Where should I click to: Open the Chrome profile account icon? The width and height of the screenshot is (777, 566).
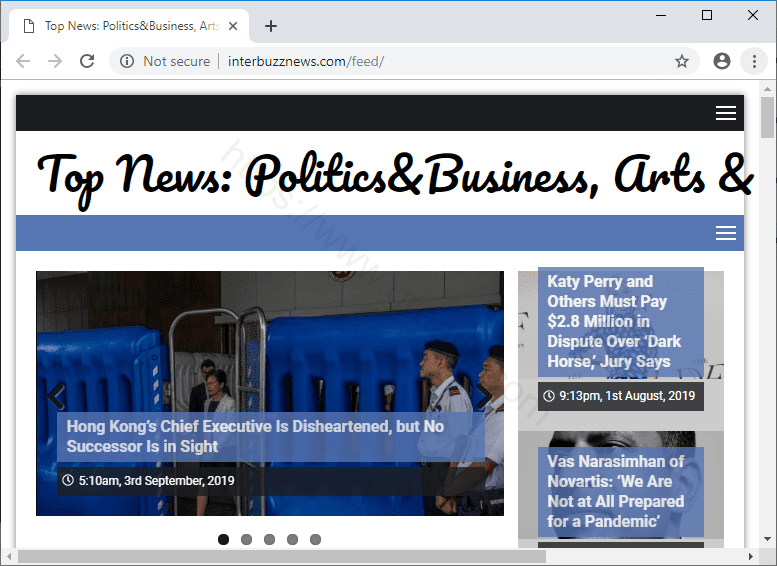tap(722, 61)
